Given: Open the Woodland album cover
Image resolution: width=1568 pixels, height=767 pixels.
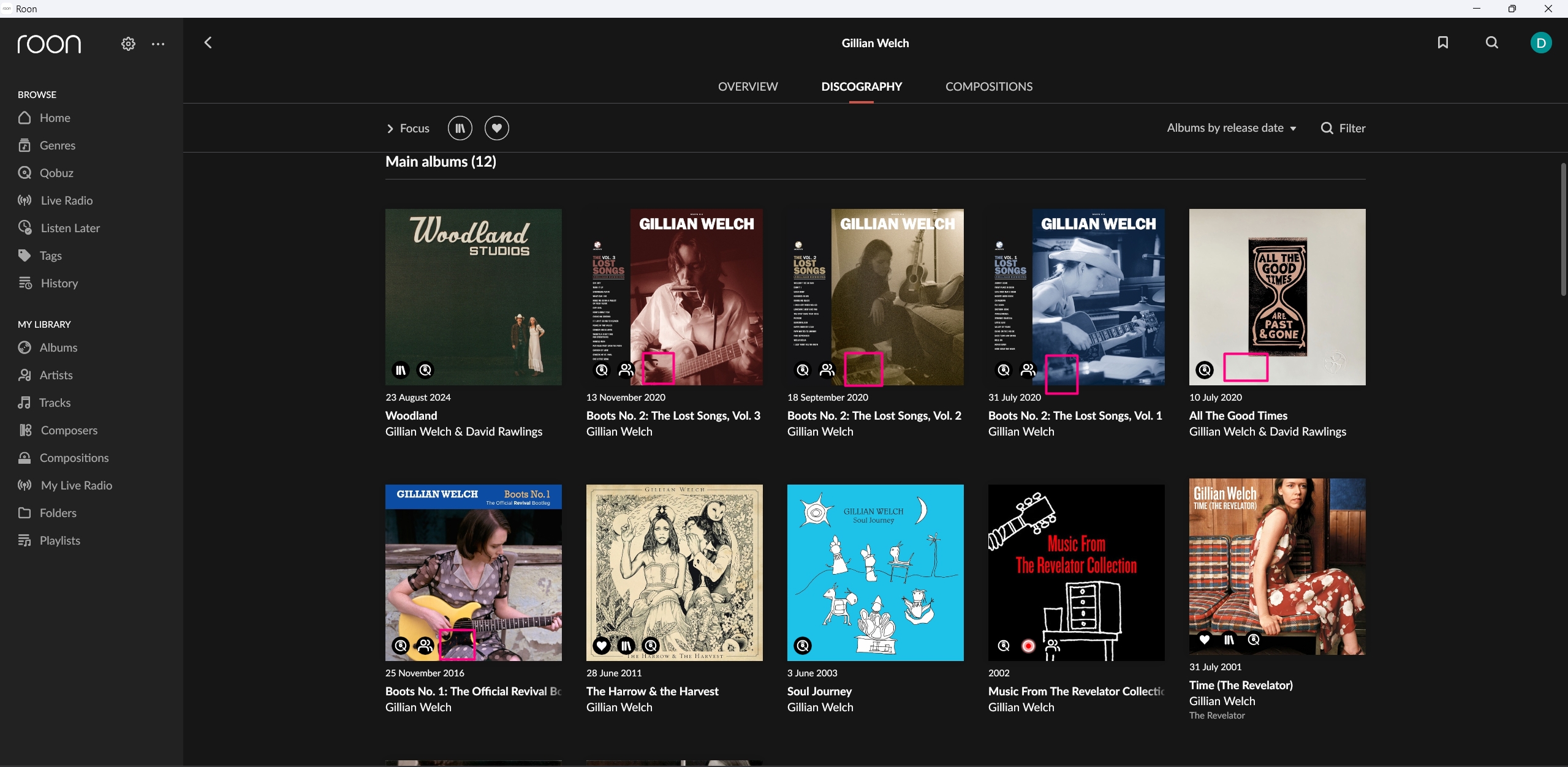Looking at the screenshot, I should click(x=474, y=297).
